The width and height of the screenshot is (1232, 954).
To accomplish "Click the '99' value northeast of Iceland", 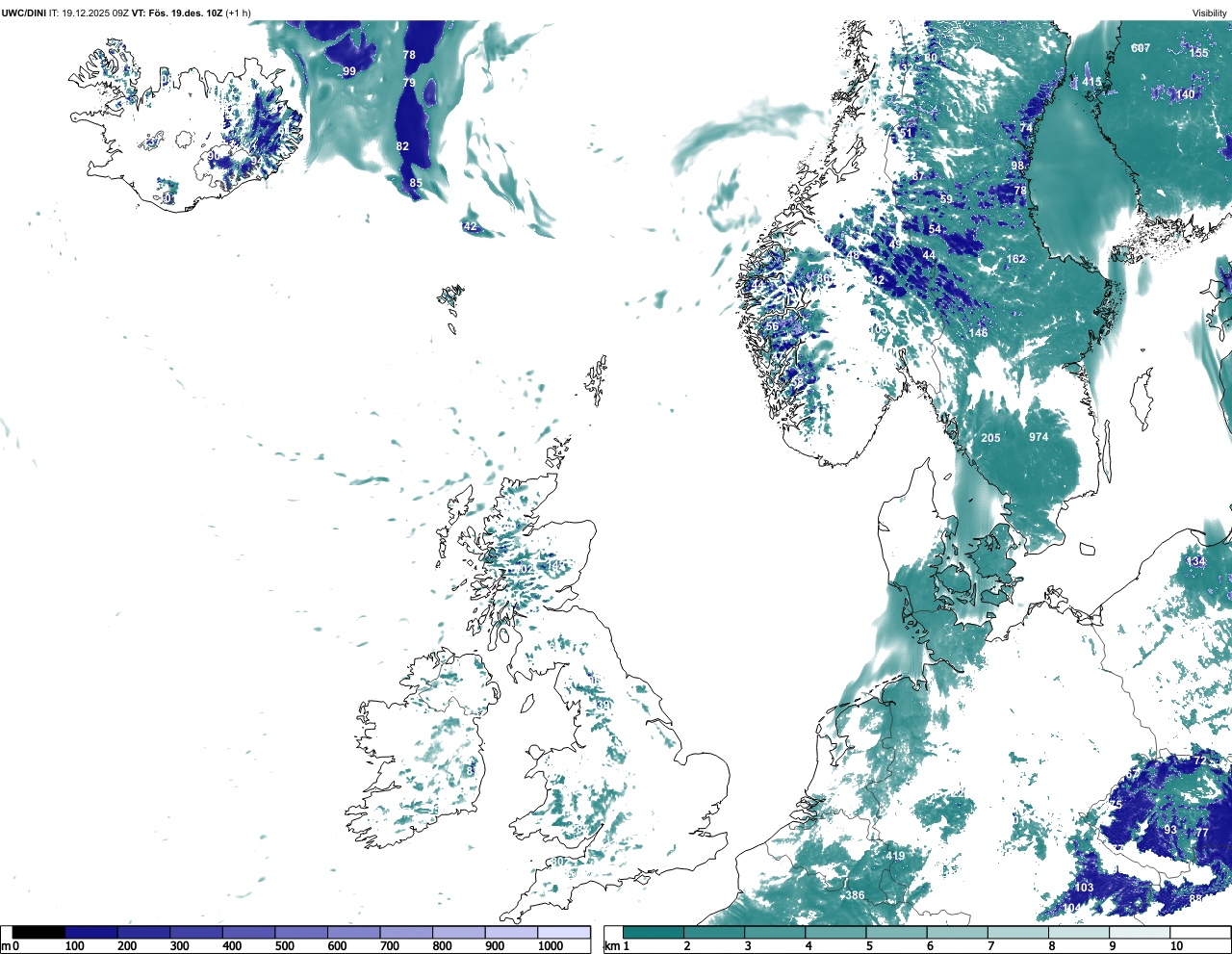I will (x=349, y=71).
